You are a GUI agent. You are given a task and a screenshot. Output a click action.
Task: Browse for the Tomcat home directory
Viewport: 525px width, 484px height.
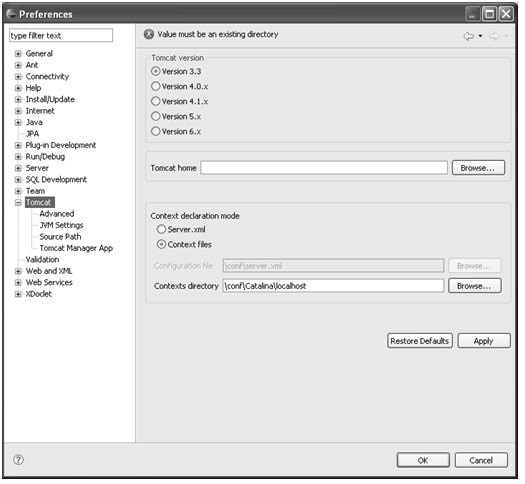point(478,168)
